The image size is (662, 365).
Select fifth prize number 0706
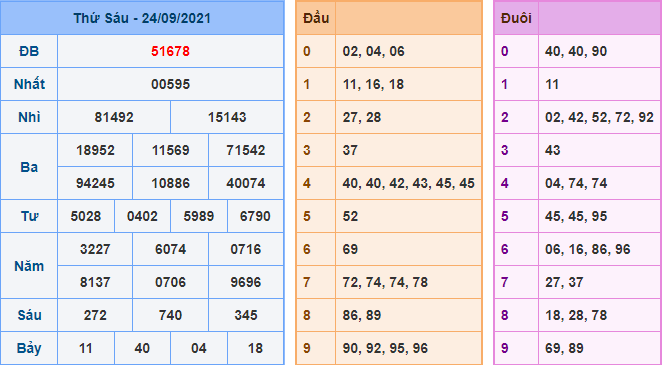coord(171,282)
